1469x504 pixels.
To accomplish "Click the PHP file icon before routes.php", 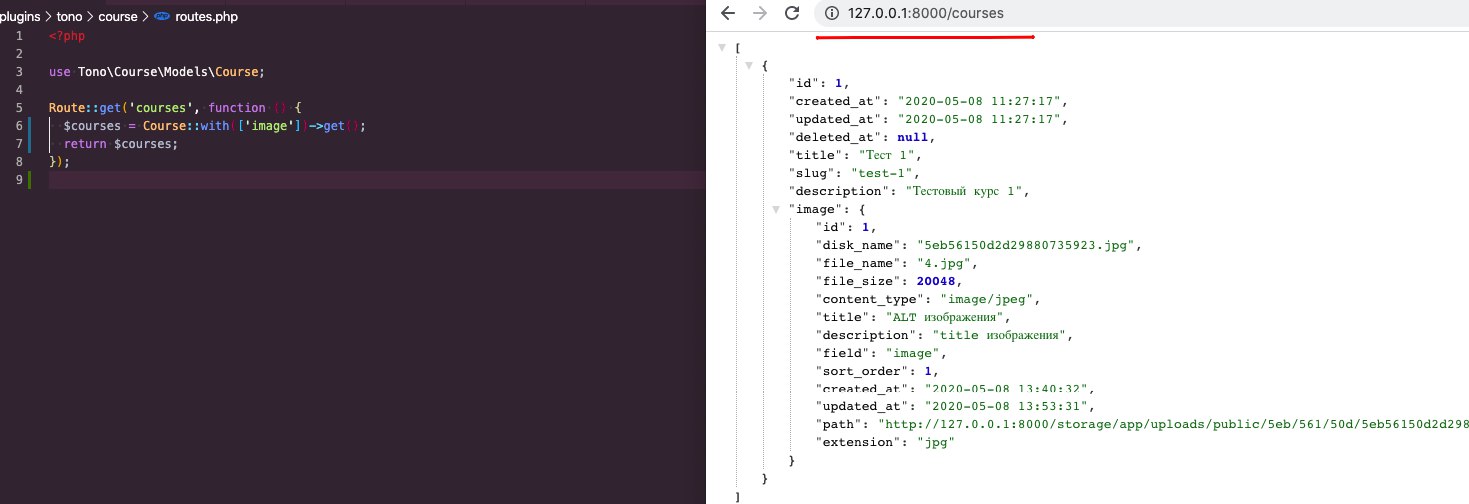I will coord(162,17).
